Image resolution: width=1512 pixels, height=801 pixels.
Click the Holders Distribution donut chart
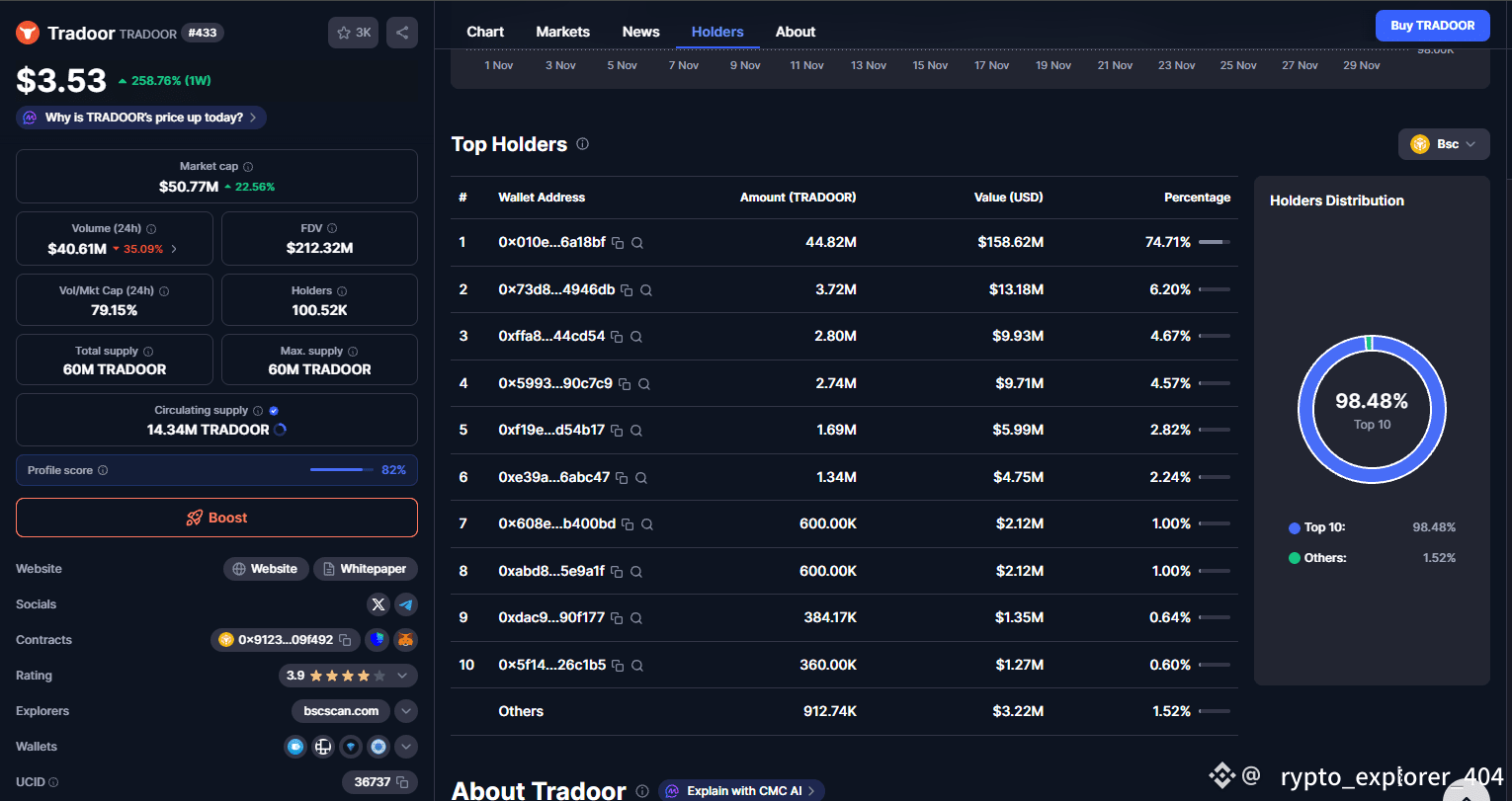pyautogui.click(x=1372, y=409)
